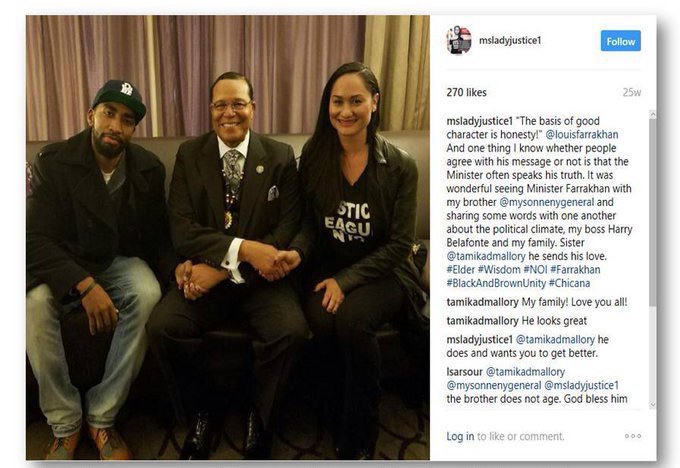The width and height of the screenshot is (680, 468).
Task: Open @mysonnenygeneral mention in the caption
Action: 546,202
